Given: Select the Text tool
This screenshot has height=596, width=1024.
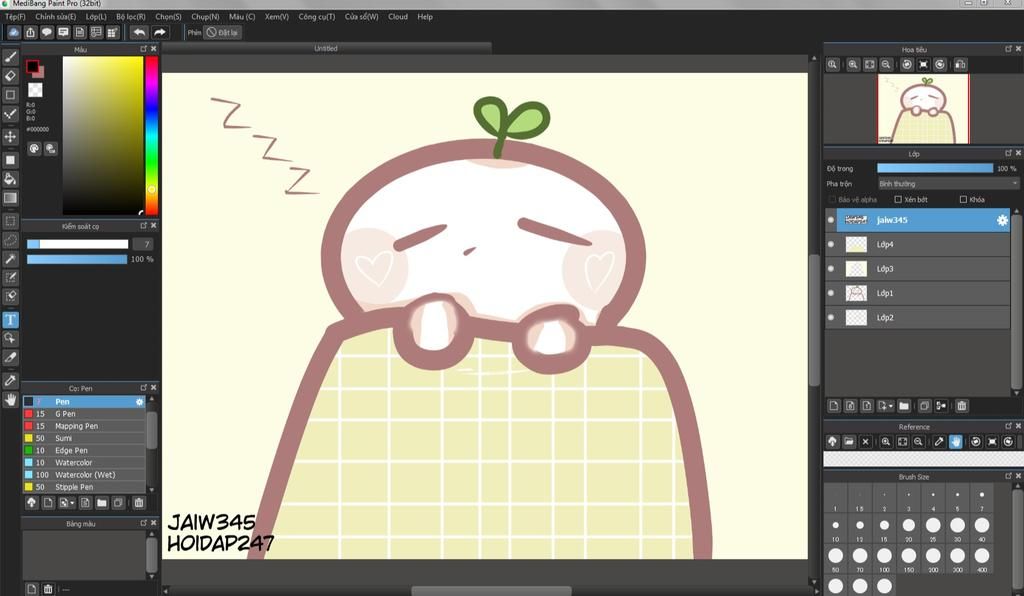Looking at the screenshot, I should pos(10,319).
